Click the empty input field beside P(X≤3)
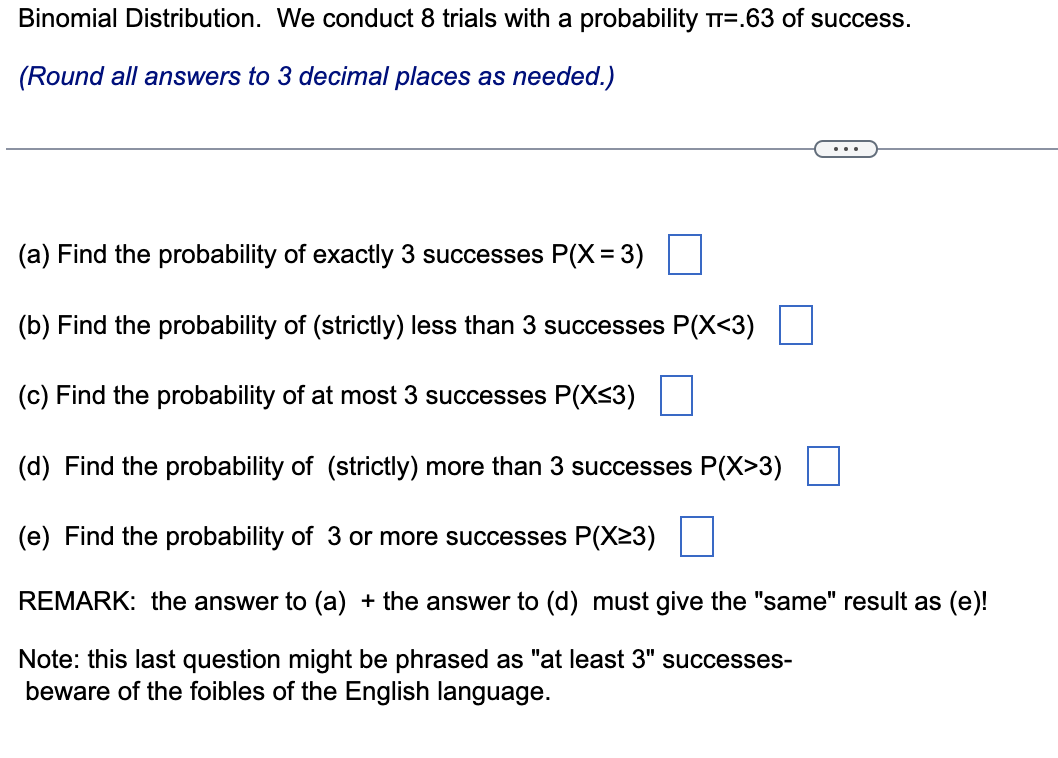 point(677,396)
